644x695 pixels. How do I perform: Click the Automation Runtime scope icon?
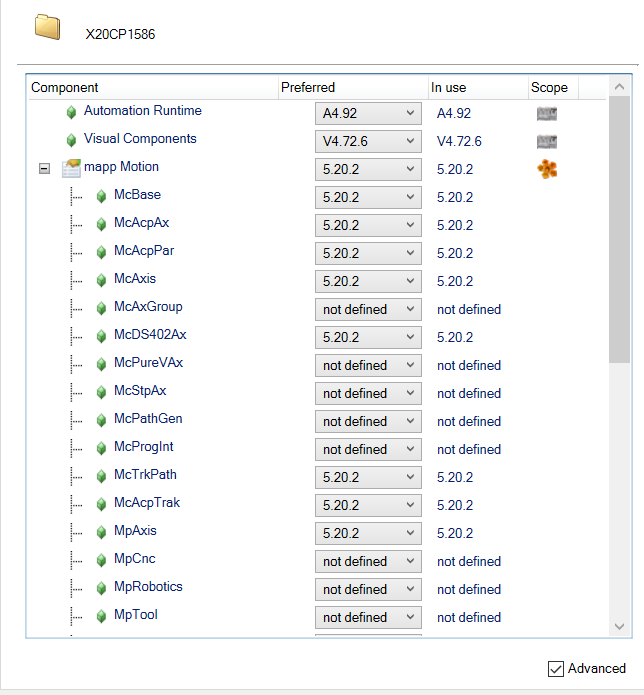(547, 113)
